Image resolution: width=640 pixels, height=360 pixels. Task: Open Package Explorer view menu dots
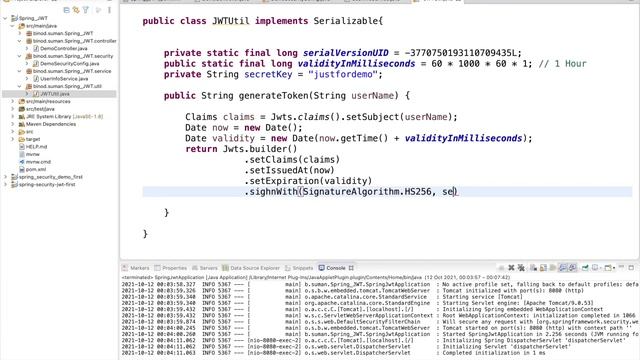[109, 10]
